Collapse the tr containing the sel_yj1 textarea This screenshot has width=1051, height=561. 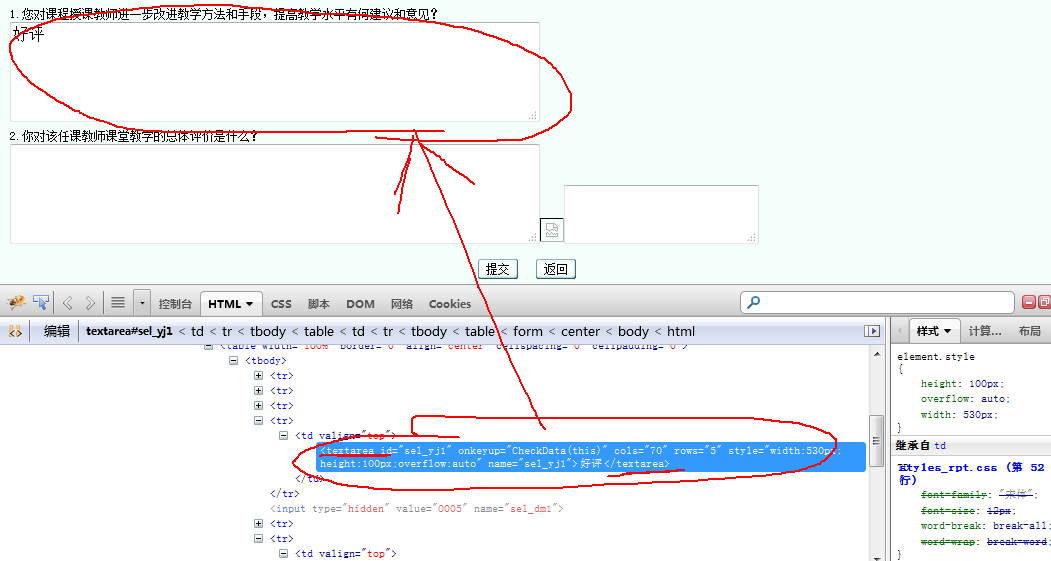pos(258,420)
